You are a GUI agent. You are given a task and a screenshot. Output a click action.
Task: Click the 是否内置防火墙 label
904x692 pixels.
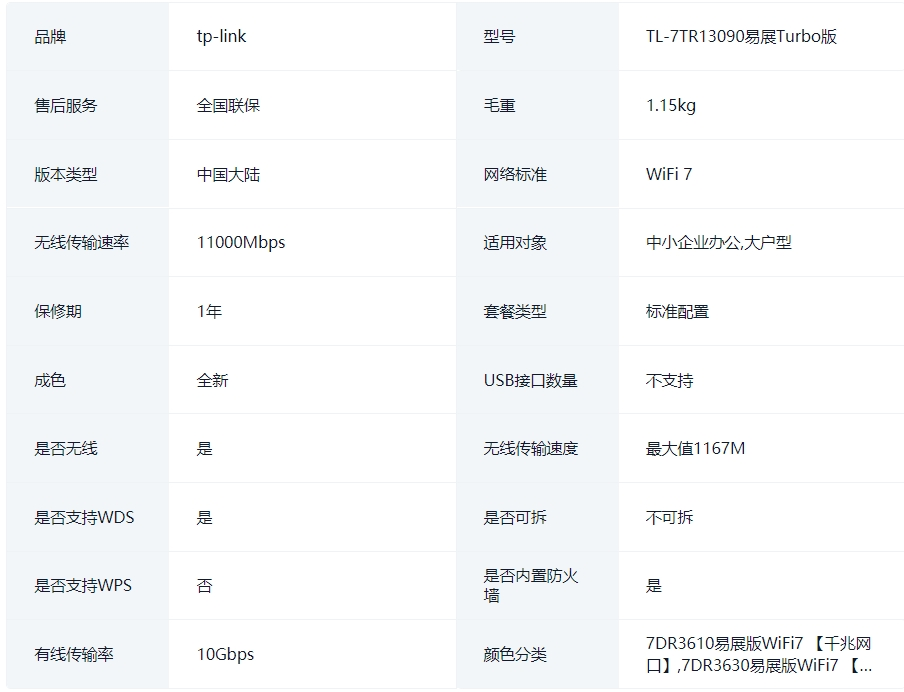click(x=530, y=586)
